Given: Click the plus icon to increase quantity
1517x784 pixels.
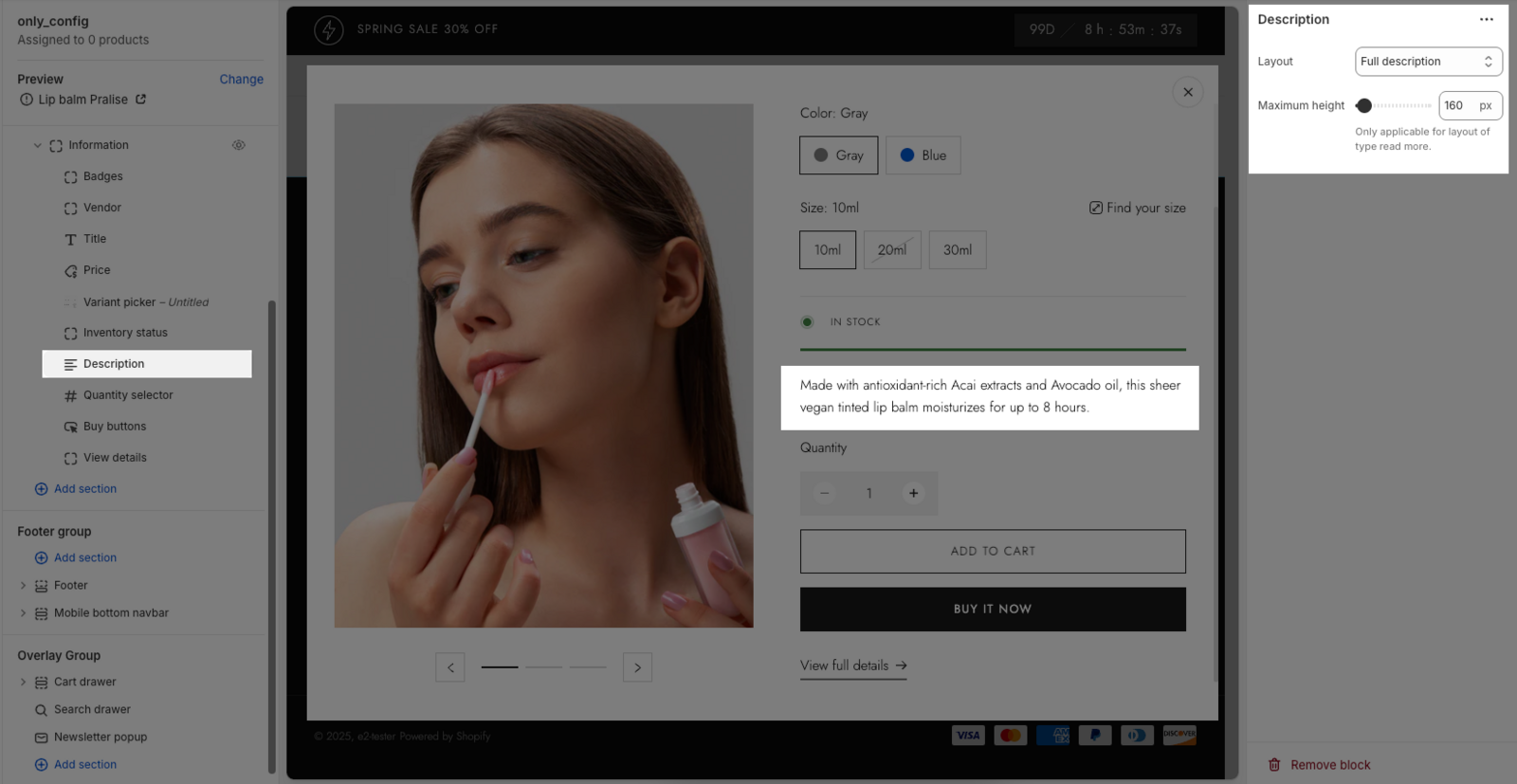Looking at the screenshot, I should 913,493.
